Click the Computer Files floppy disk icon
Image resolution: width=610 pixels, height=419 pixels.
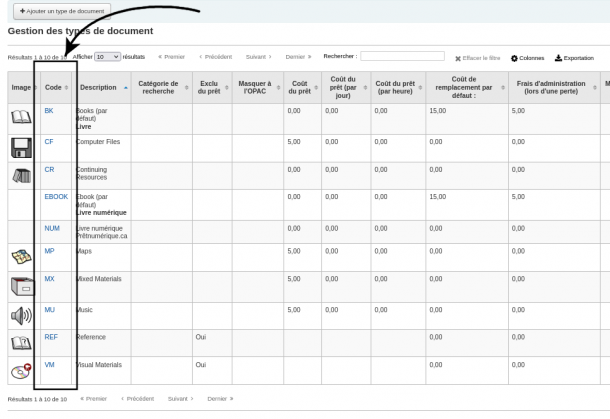(20, 148)
